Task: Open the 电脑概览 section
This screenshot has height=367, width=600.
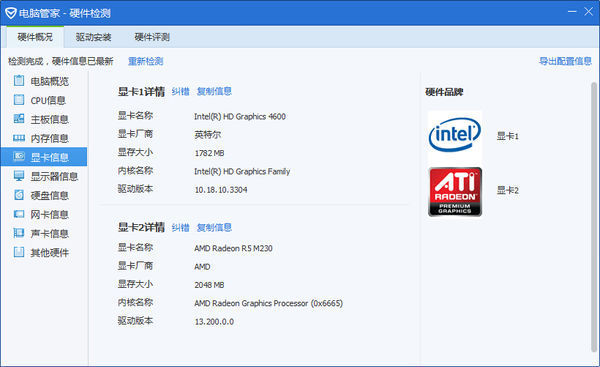Action: click(x=44, y=81)
